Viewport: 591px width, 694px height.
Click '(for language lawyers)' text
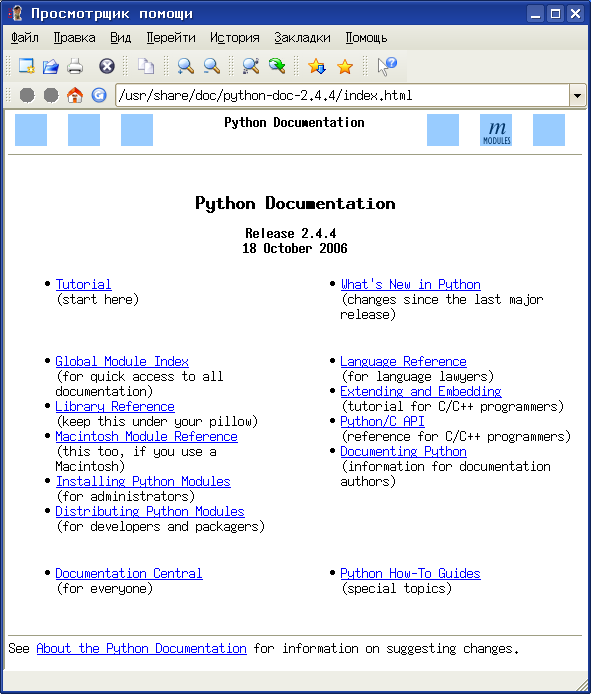pyautogui.click(x=417, y=377)
